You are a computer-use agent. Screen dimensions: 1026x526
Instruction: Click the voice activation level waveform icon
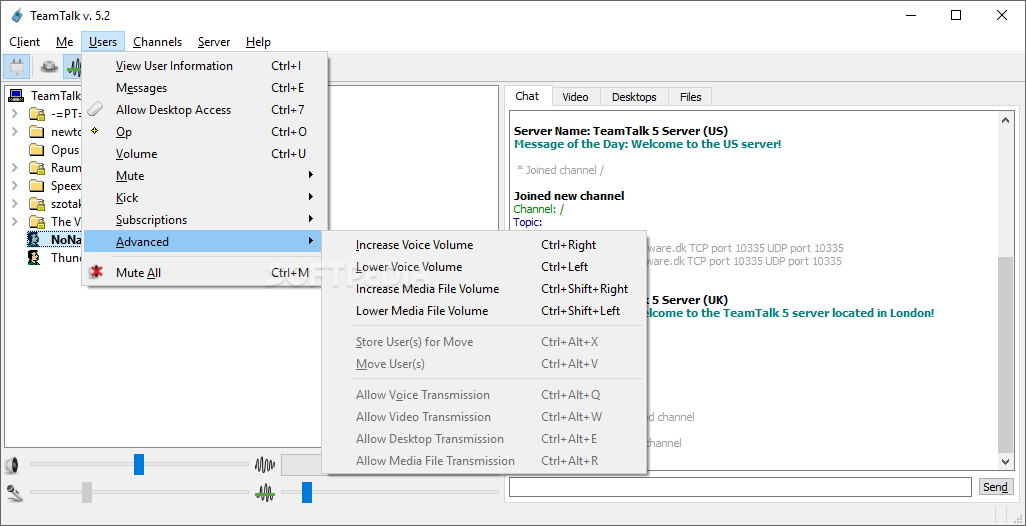pos(264,492)
